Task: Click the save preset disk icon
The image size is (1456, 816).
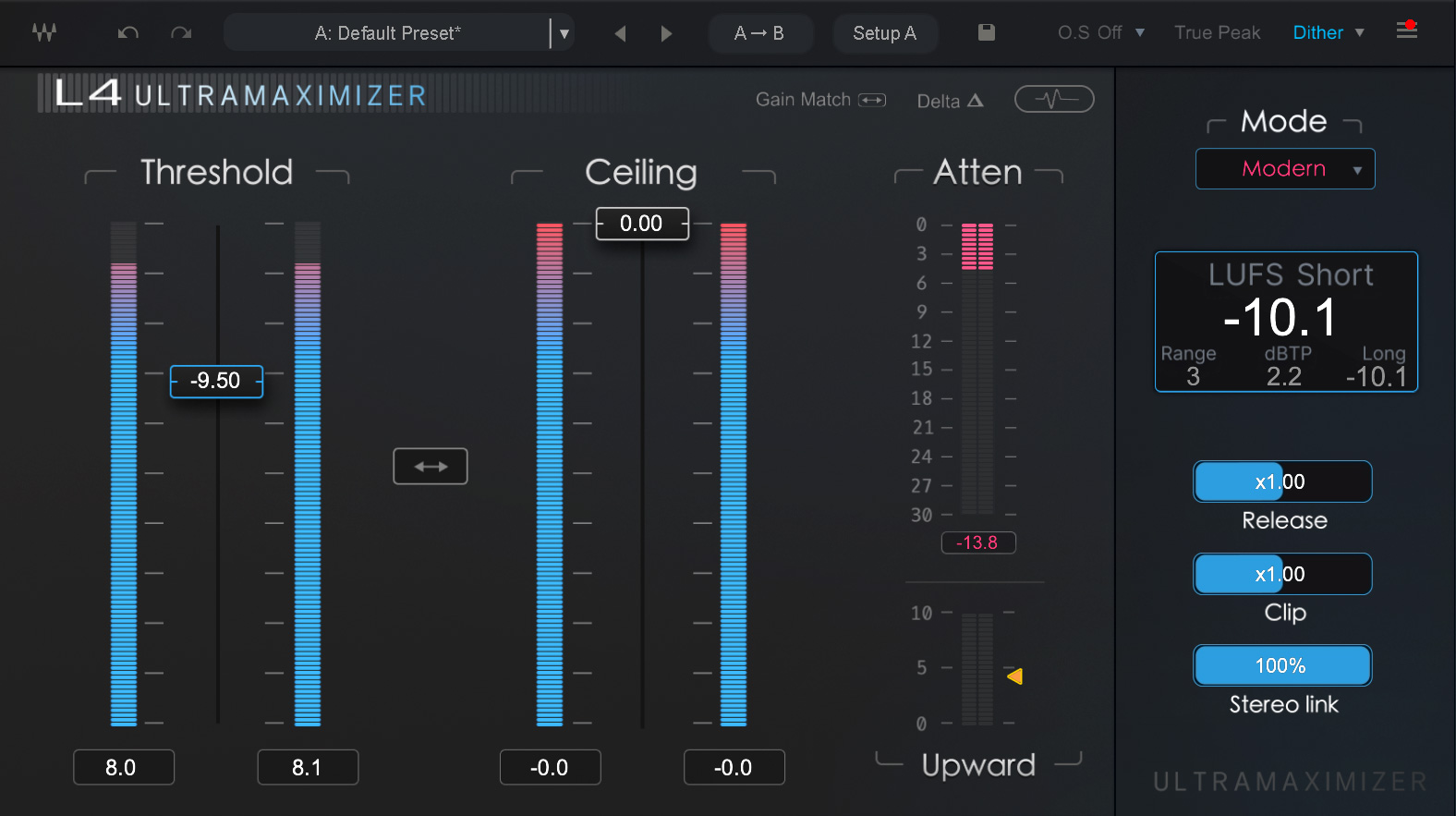Action: pos(987,33)
